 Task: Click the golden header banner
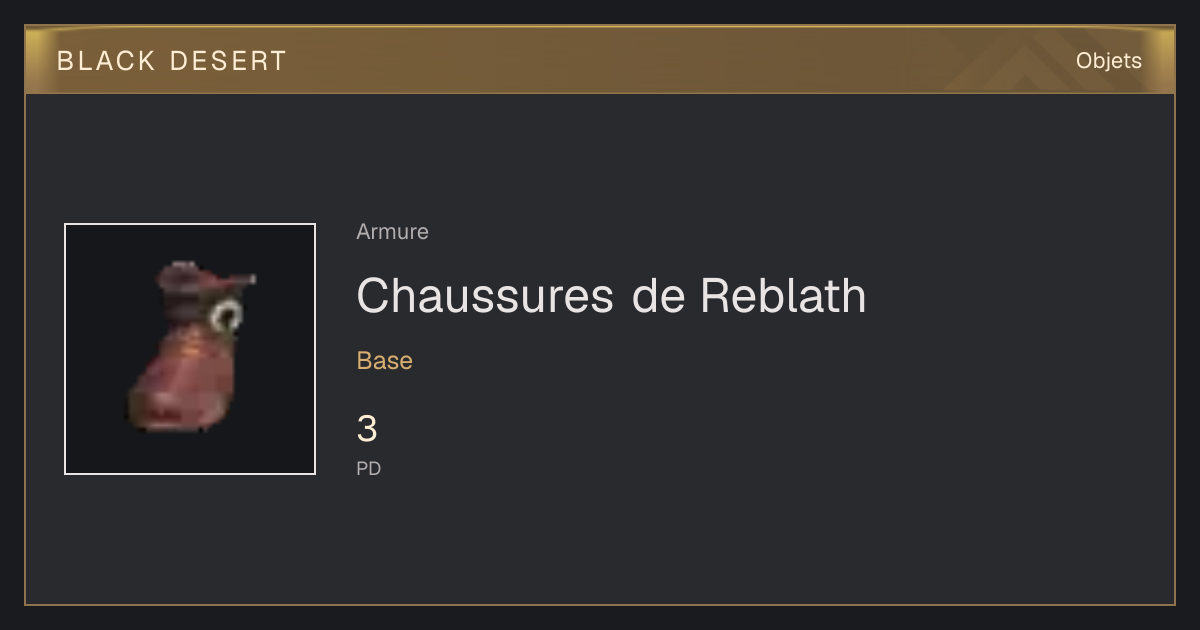tap(600, 60)
